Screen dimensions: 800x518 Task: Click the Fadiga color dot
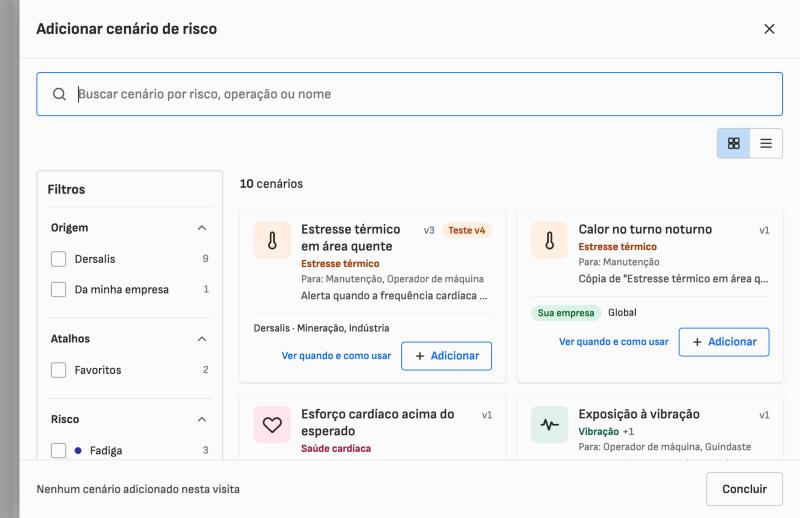78,451
